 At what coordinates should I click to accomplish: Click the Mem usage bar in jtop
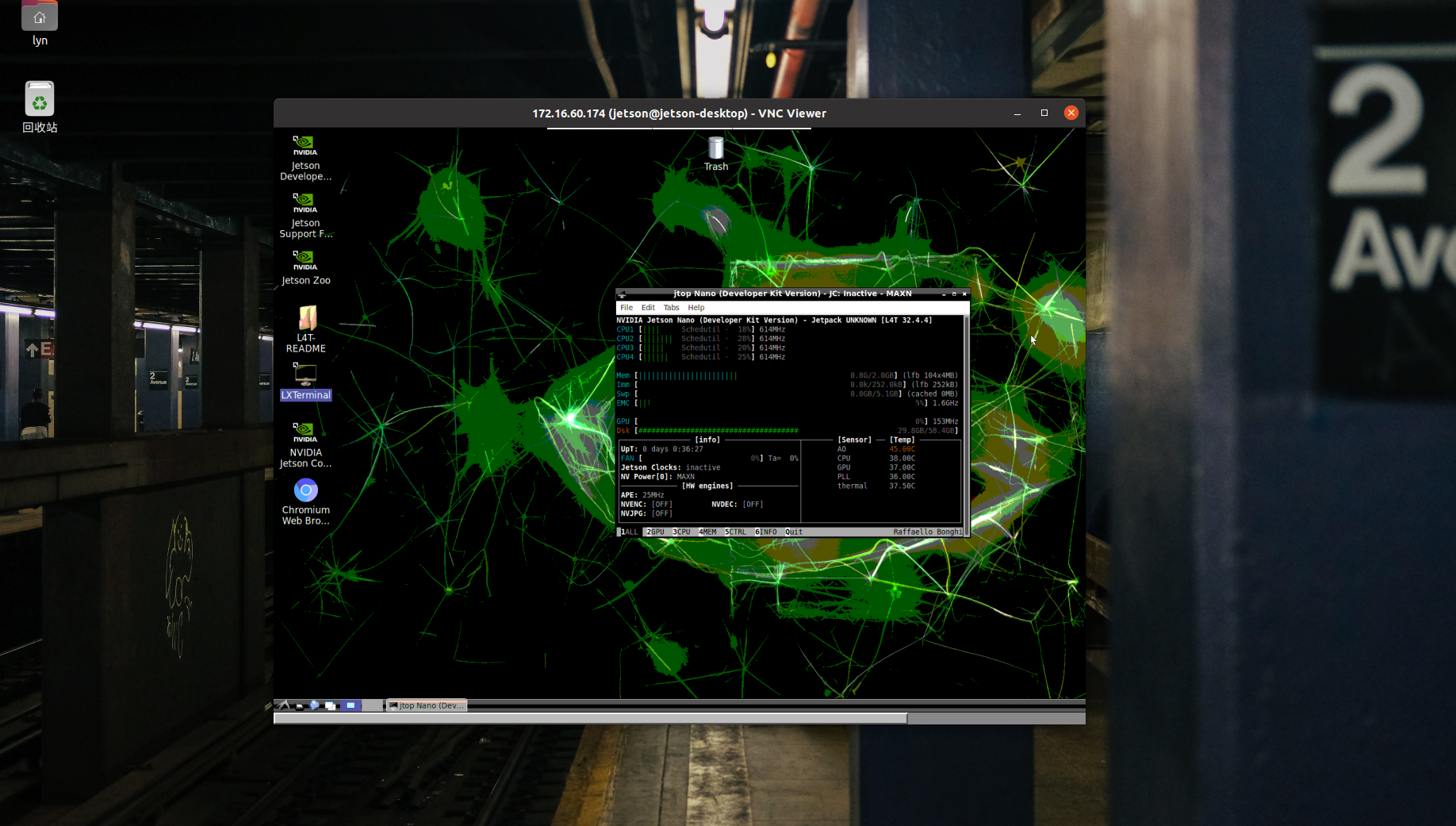coord(787,375)
